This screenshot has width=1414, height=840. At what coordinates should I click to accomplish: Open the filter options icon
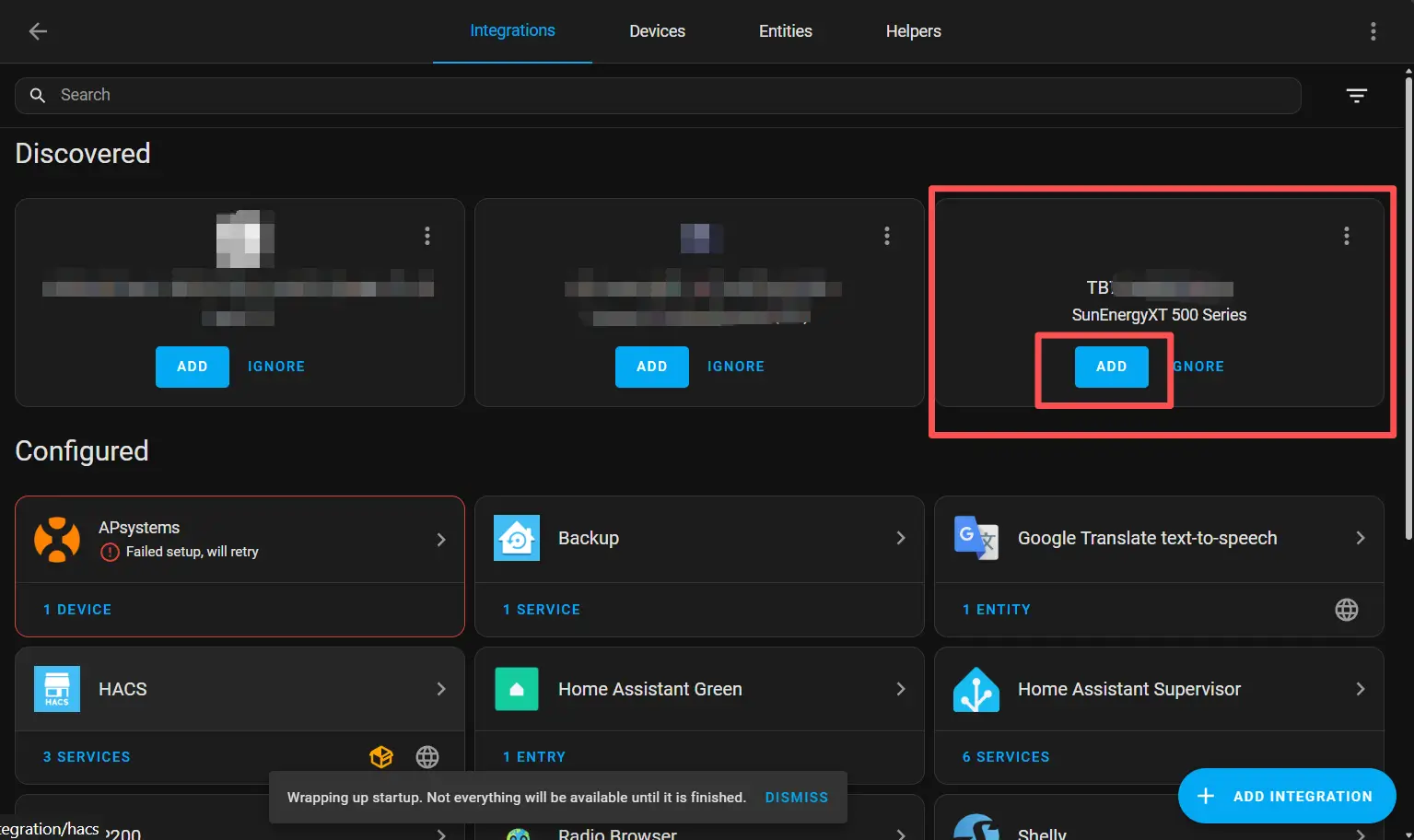tap(1356, 95)
